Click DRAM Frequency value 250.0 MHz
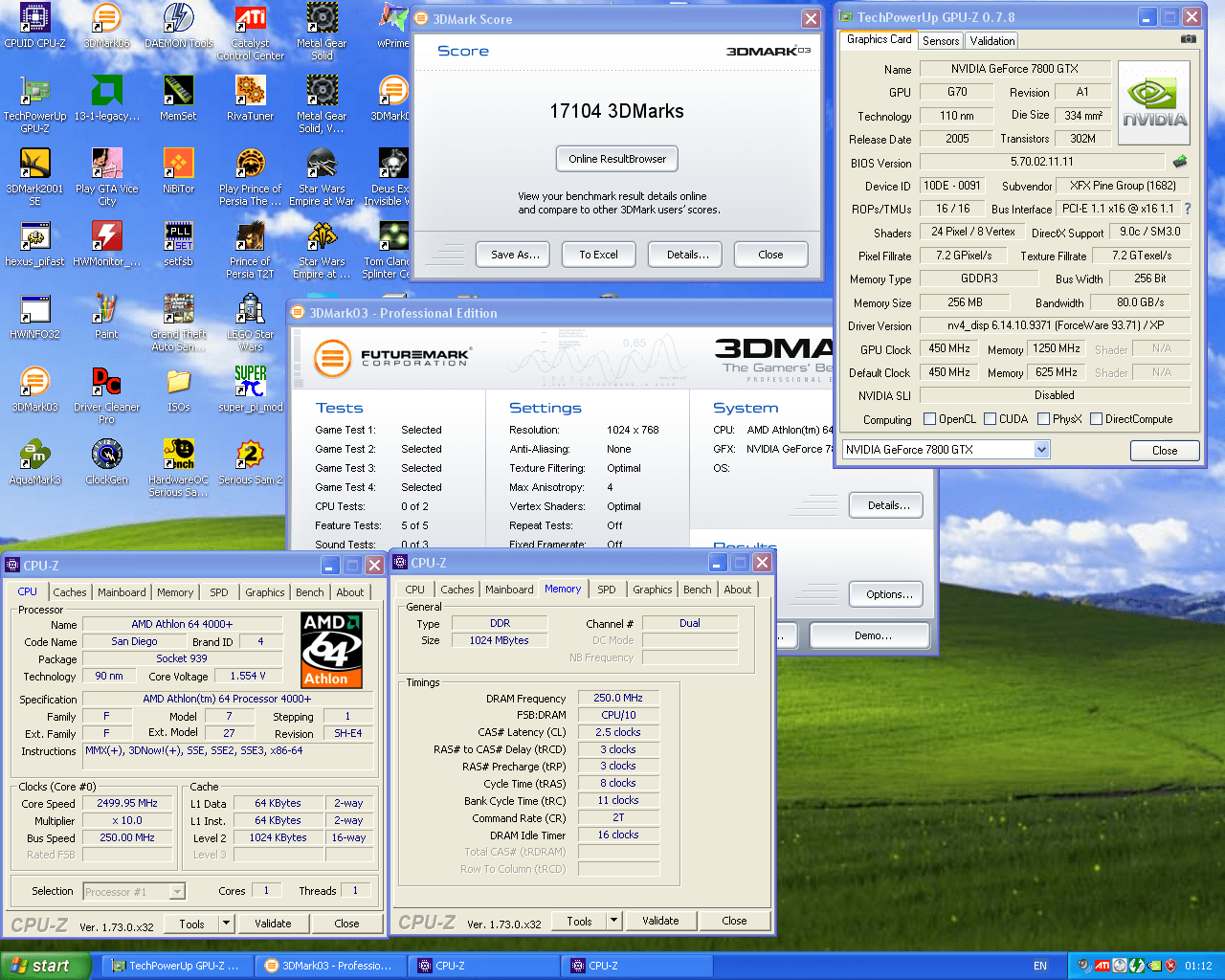This screenshot has height=980, width=1225. [x=618, y=699]
